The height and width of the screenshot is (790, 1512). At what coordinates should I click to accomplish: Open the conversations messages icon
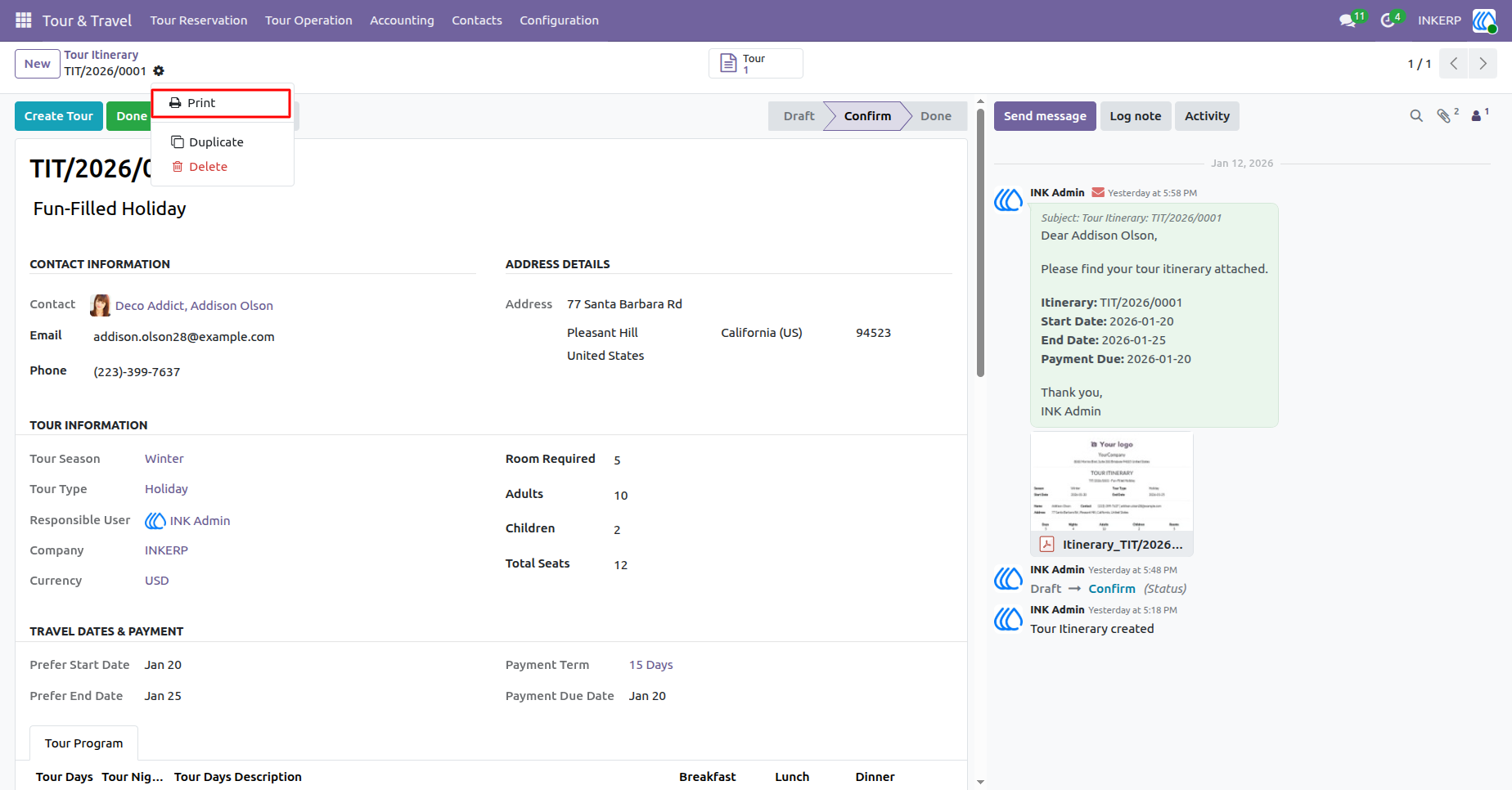1348,20
